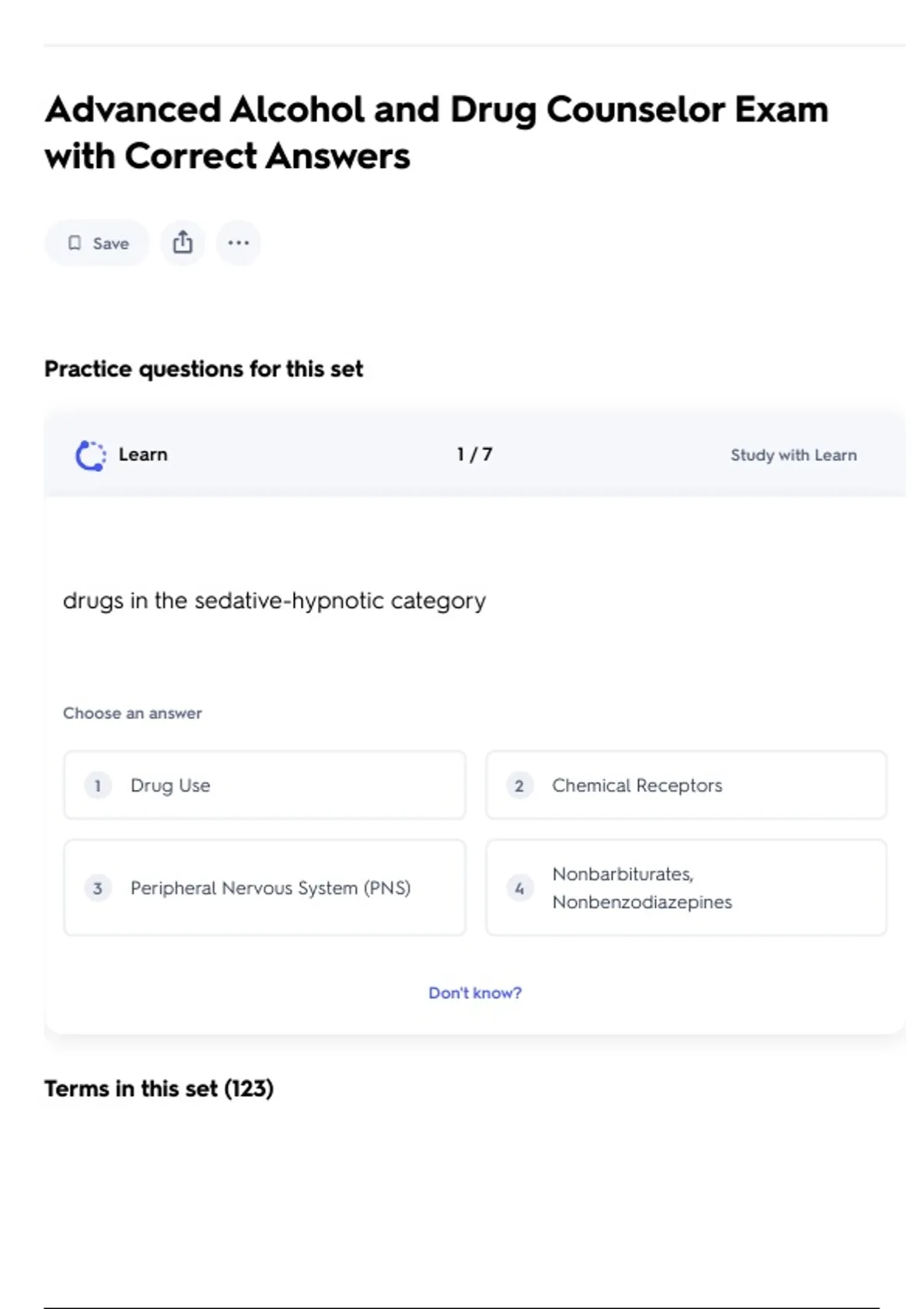Click the number 4 answer badge
This screenshot has width=924, height=1309.
point(519,888)
